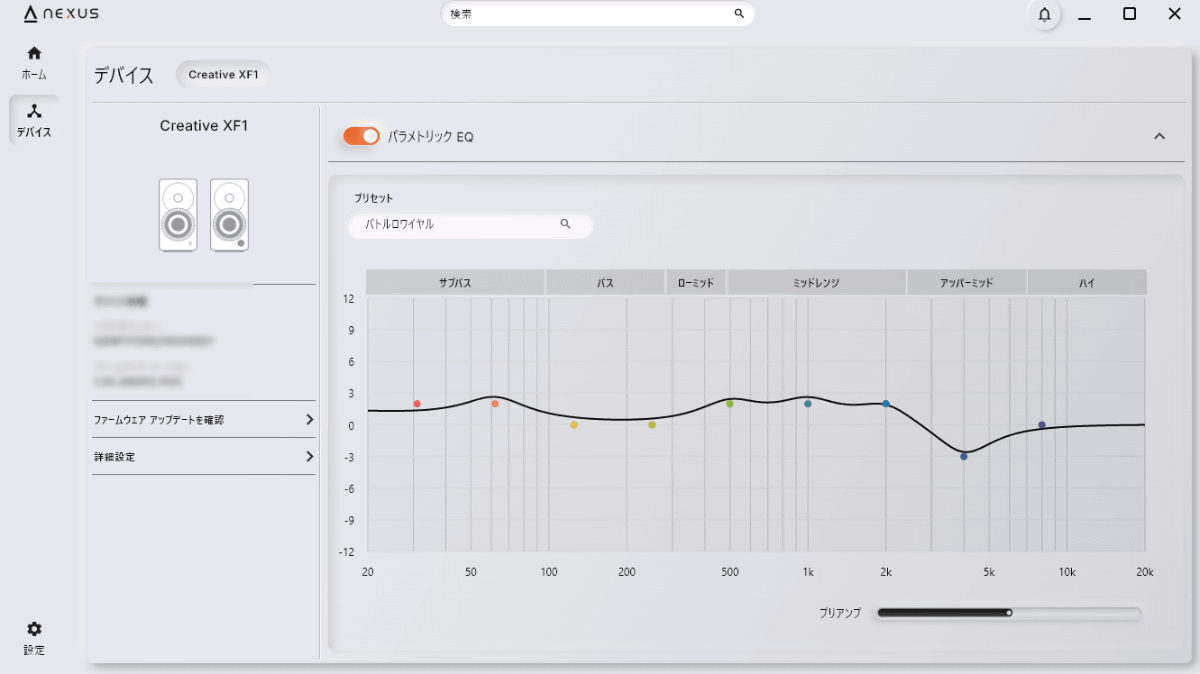The image size is (1200, 674).
Task: Collapse the パラメトリック EQ section chevron
Action: tap(1160, 136)
